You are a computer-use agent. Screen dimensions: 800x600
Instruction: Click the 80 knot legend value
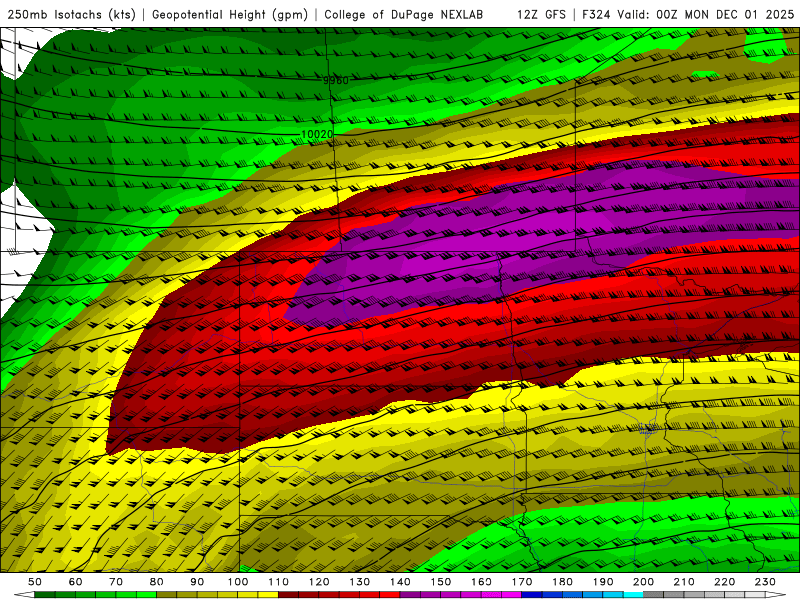coord(157,582)
